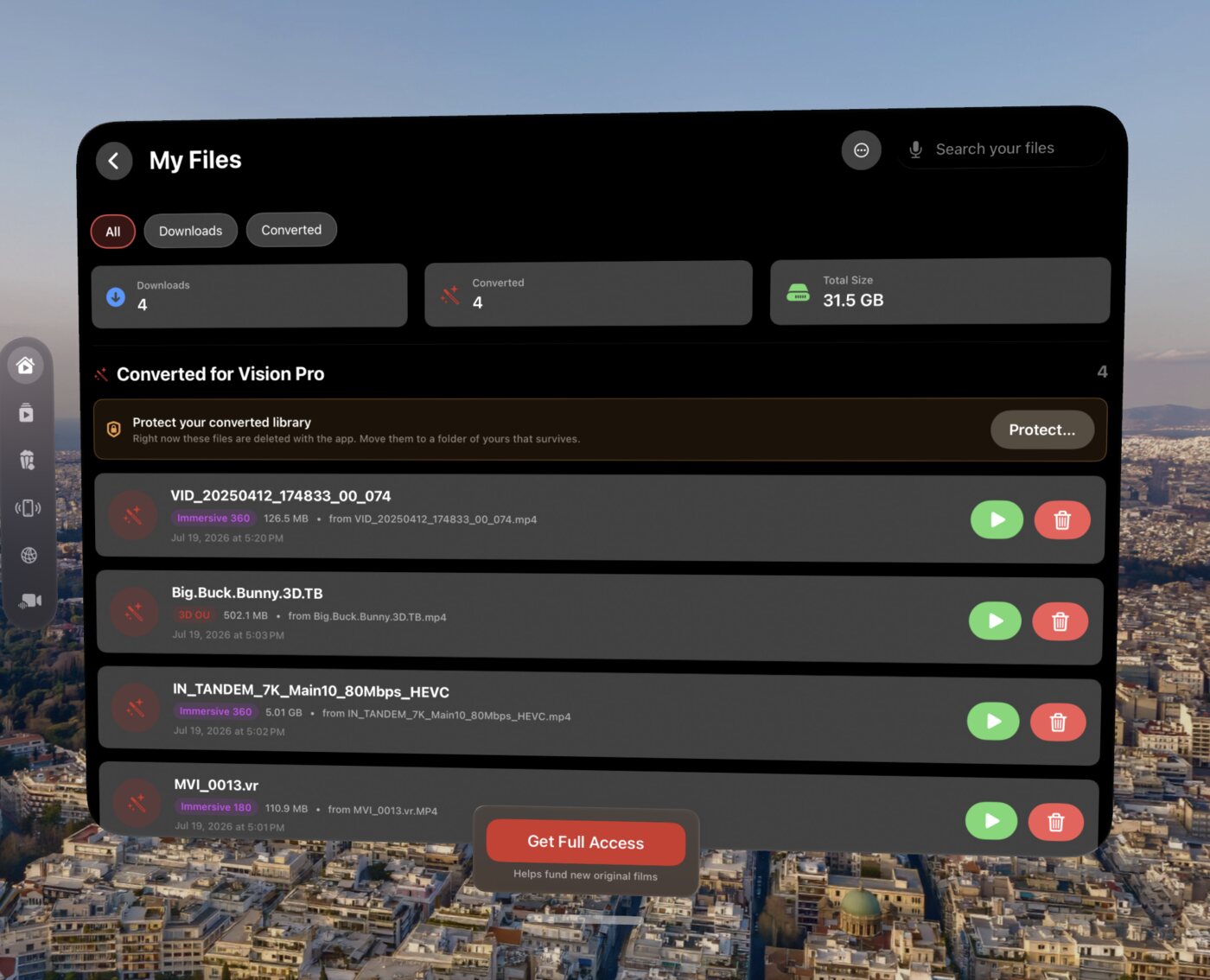This screenshot has height=980, width=1210.
Task: Open the trash and files sidebar icon
Action: (x=28, y=460)
